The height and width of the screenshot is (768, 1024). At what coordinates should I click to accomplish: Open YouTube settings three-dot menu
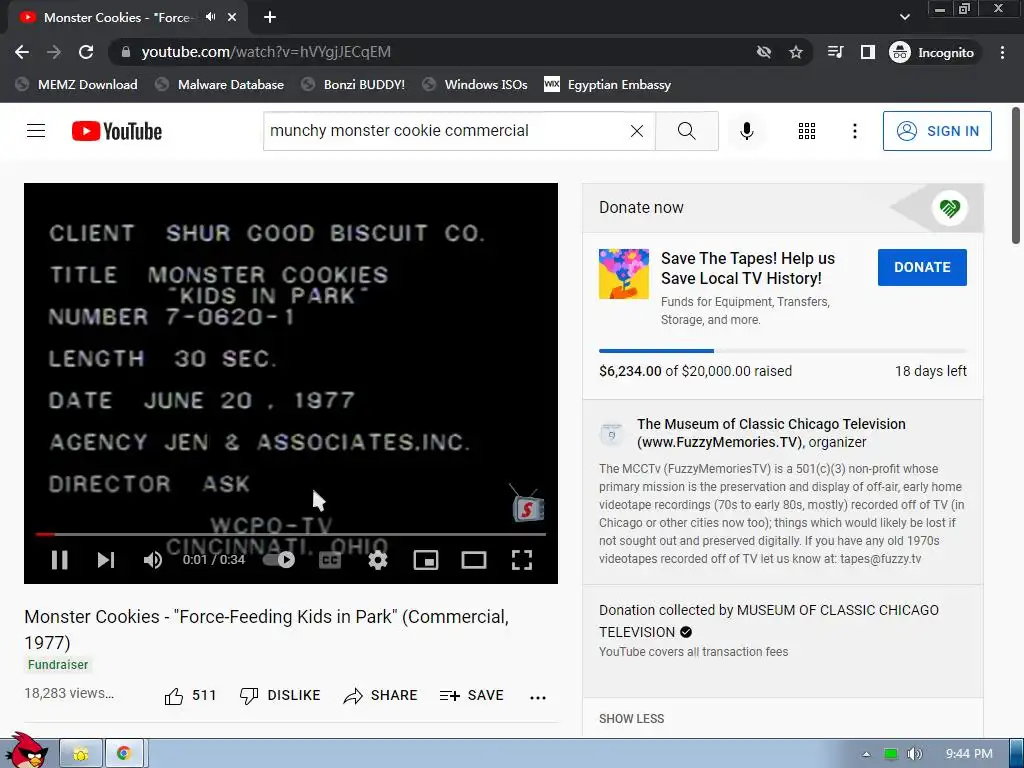(854, 131)
